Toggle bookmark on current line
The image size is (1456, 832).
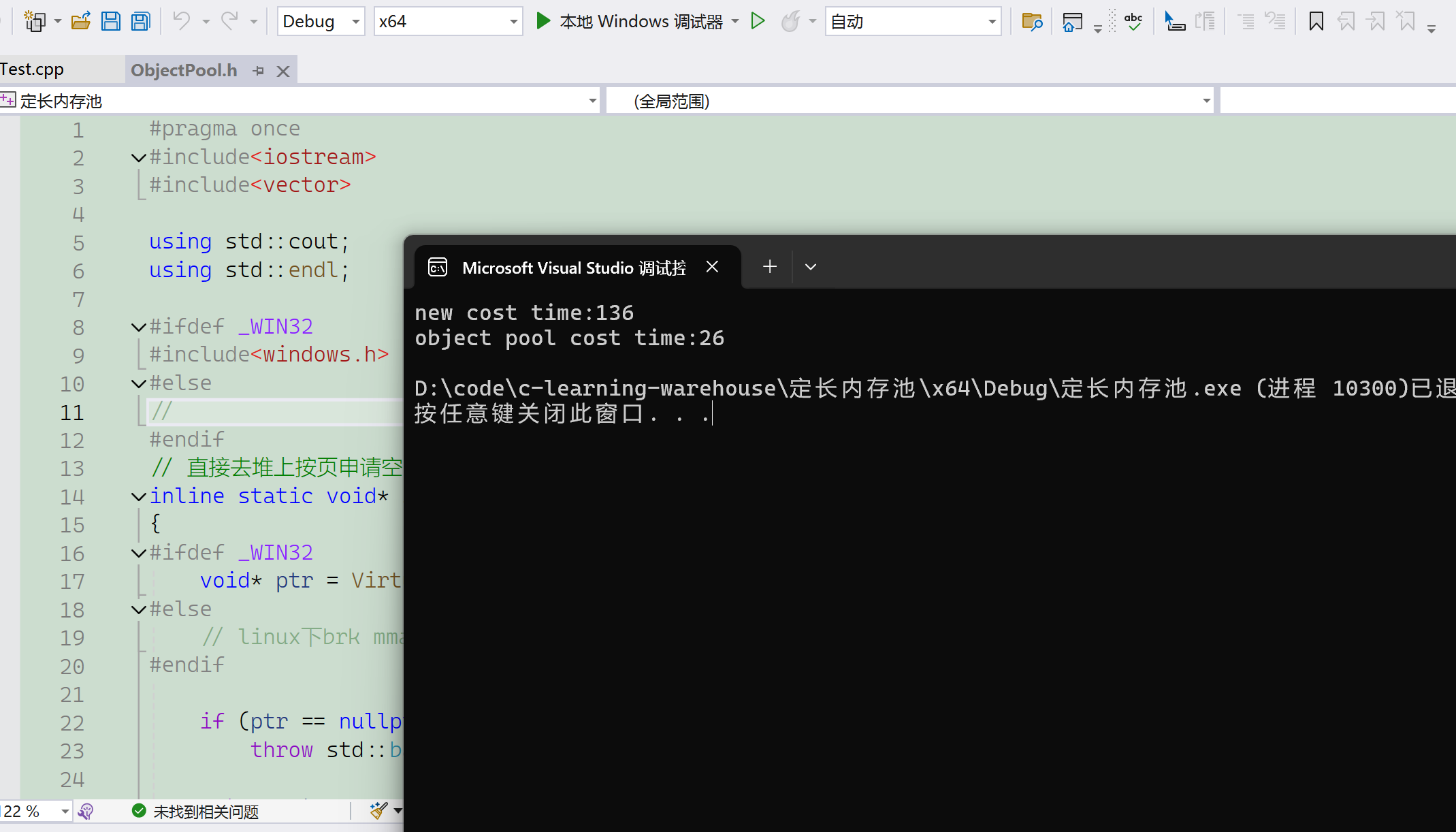pyautogui.click(x=1316, y=22)
